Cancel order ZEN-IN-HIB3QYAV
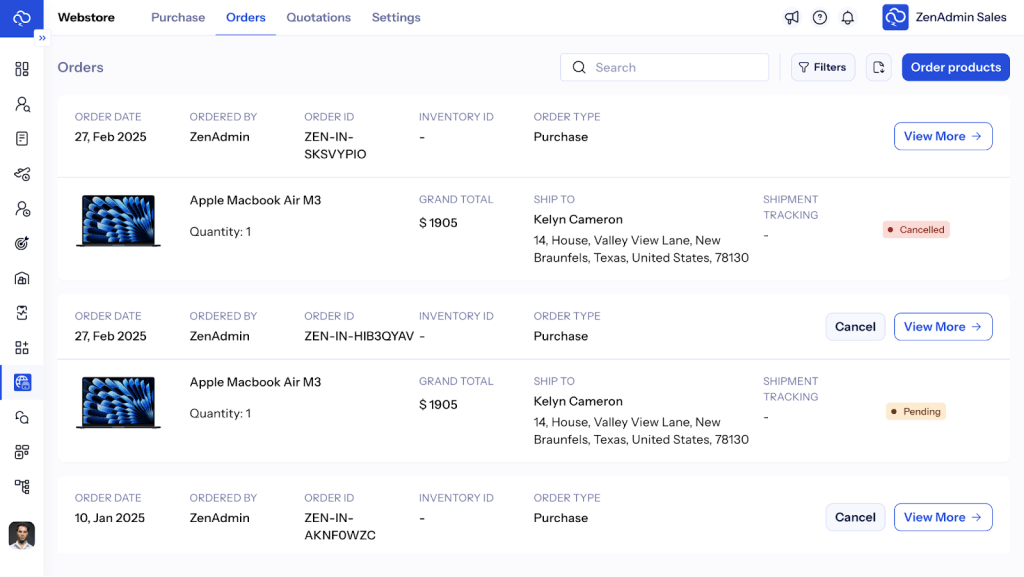Viewport: 1024px width, 577px height. 855,327
